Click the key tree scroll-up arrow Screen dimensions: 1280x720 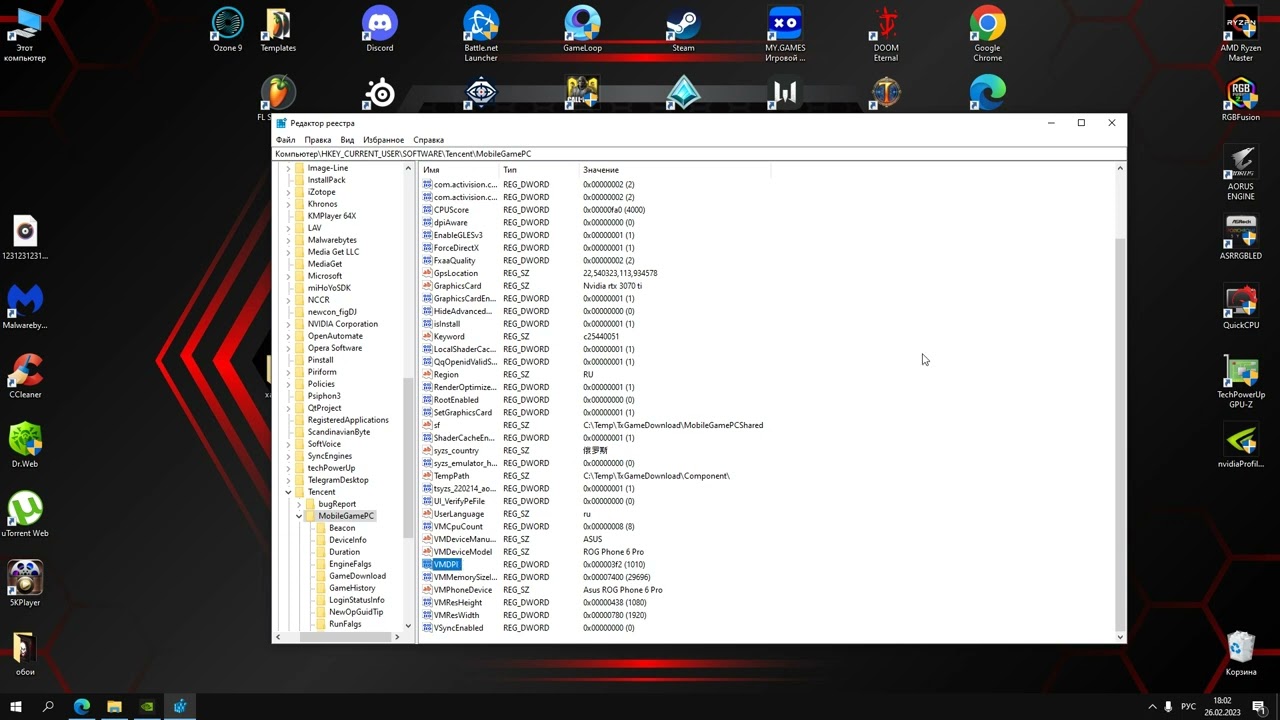(408, 168)
